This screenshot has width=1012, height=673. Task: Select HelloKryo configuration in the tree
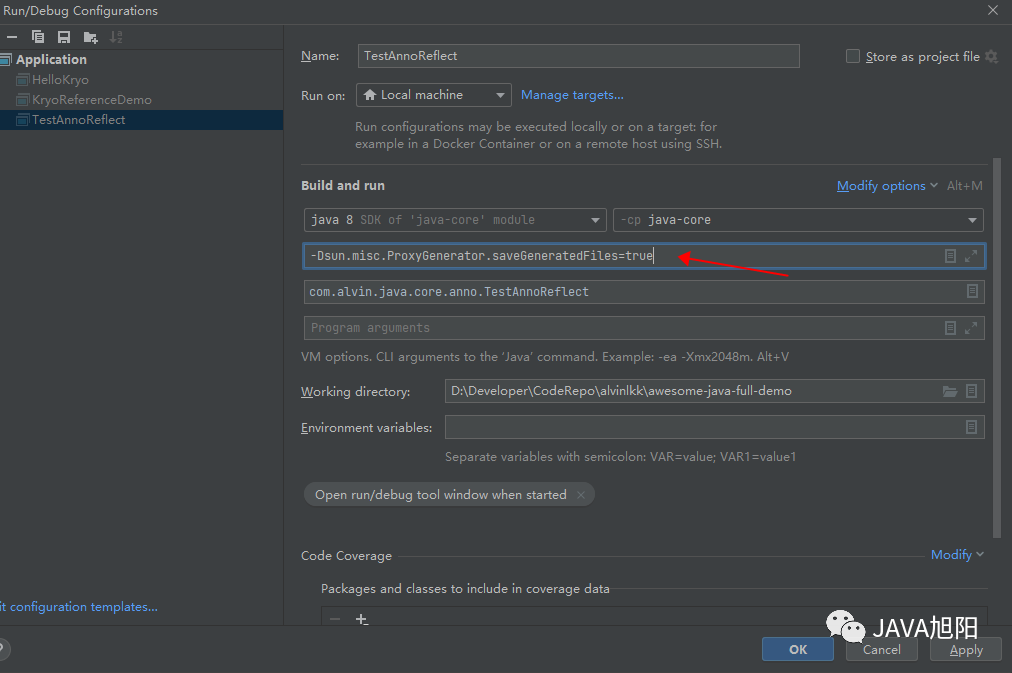pos(60,80)
